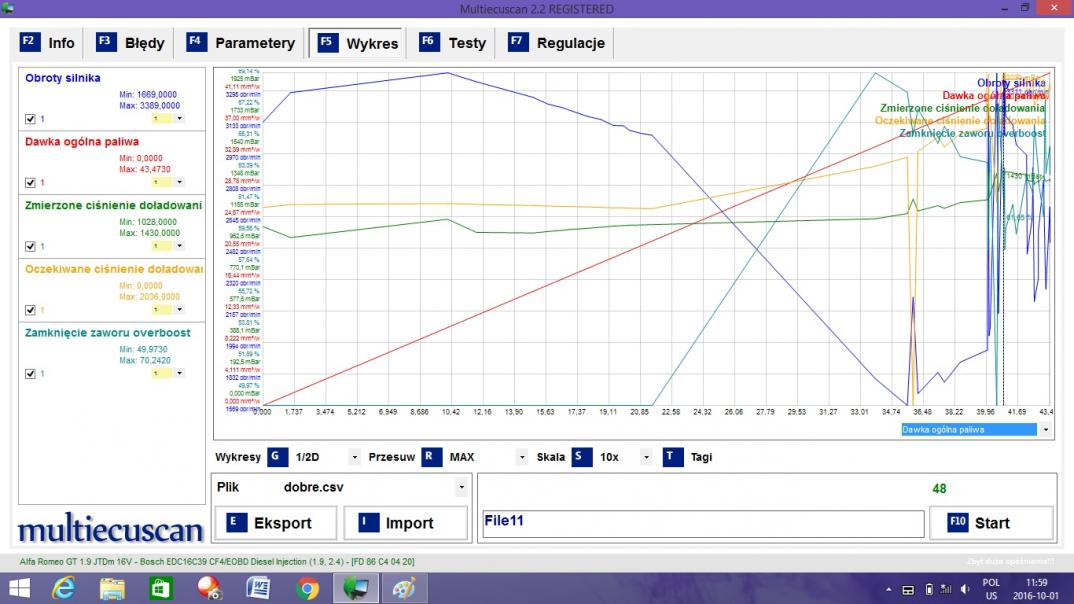The height and width of the screenshot is (604, 1074).
Task: Open yellow scale selector for Oczekiwane ciśnienie
Action: (x=168, y=310)
